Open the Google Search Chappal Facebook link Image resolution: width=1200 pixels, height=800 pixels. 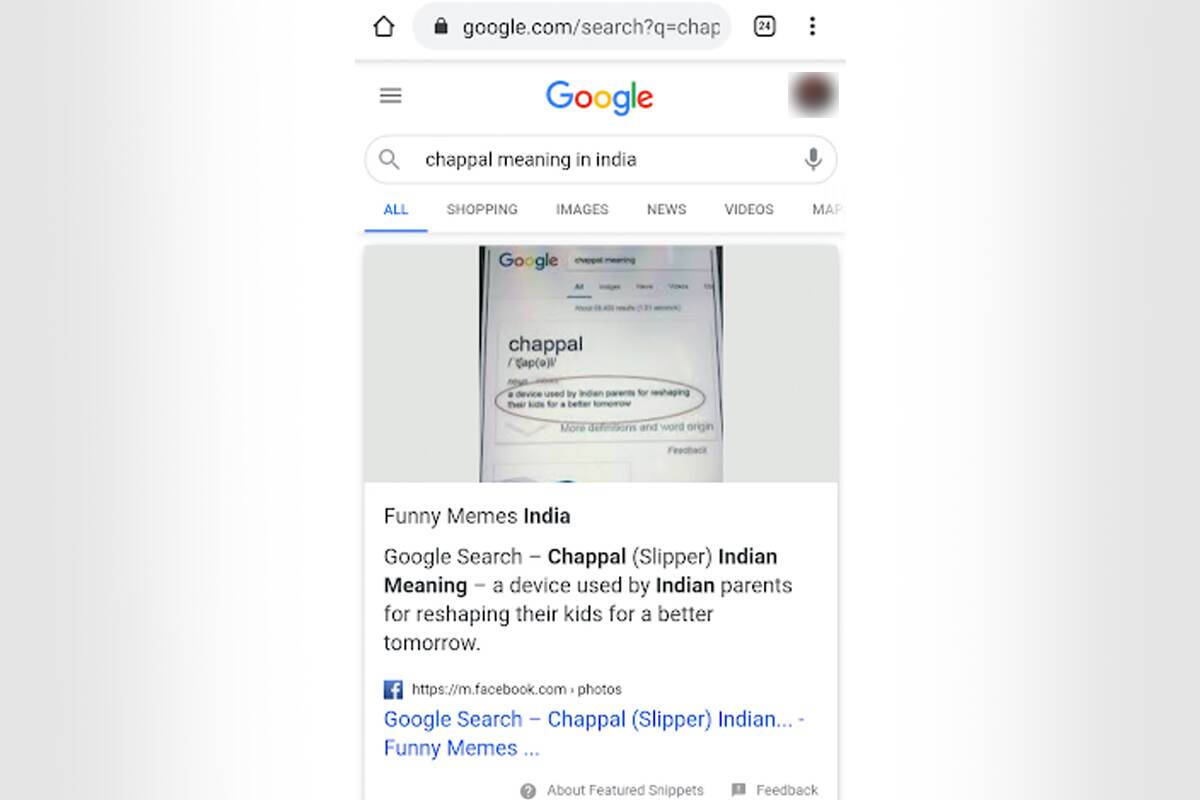[595, 733]
